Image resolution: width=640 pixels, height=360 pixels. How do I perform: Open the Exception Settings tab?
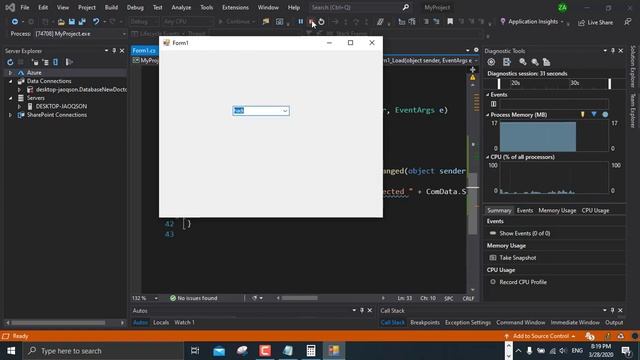click(x=468, y=322)
